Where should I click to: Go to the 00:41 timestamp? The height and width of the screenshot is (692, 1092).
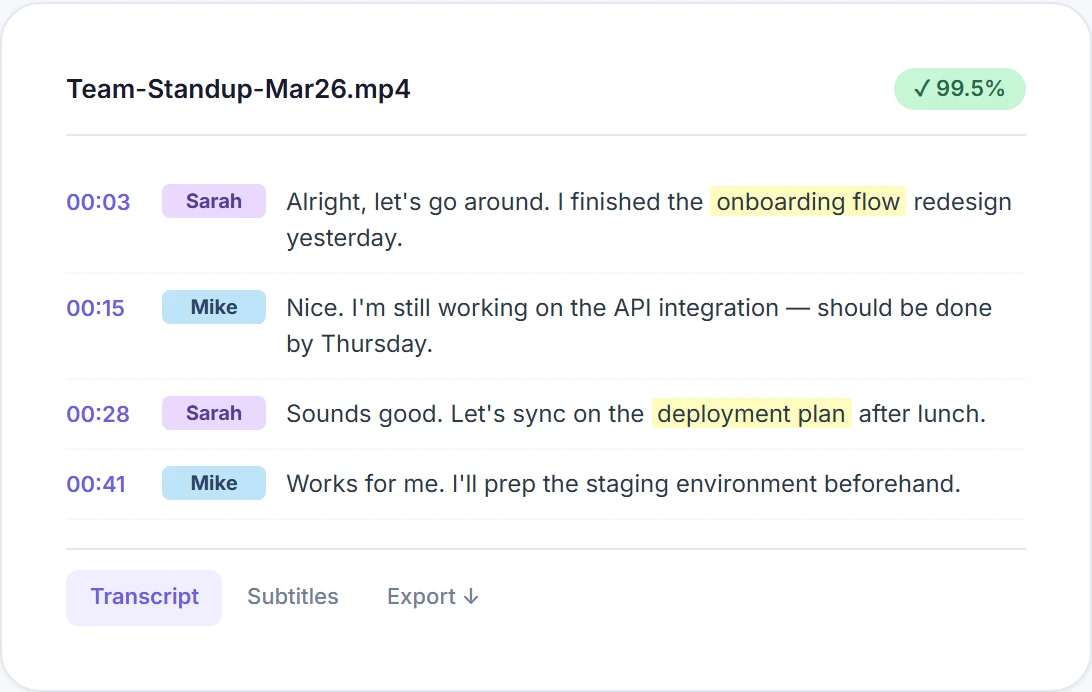click(96, 484)
